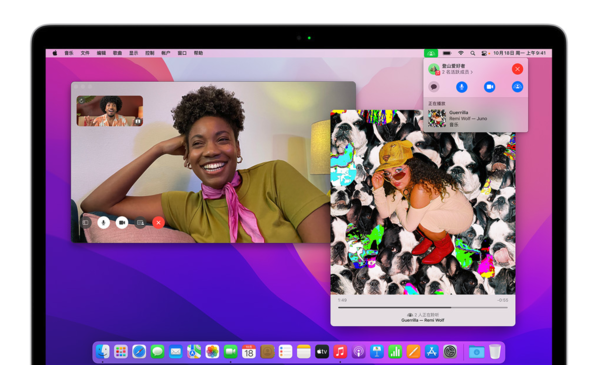Click the music playback progress bar
Image resolution: width=600 pixels, height=365 pixels.
point(422,307)
